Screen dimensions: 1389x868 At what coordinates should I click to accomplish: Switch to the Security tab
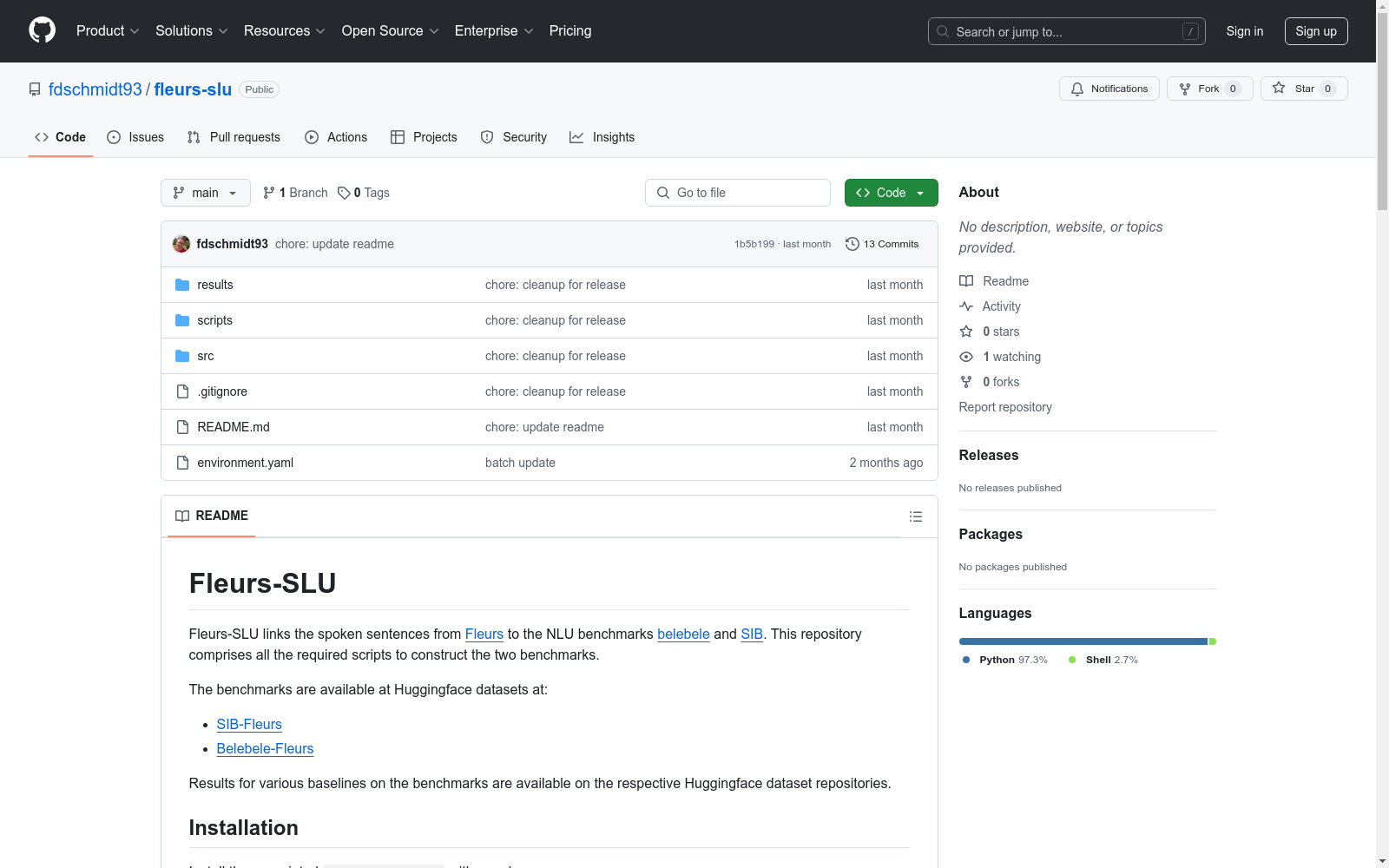pyautogui.click(x=514, y=137)
